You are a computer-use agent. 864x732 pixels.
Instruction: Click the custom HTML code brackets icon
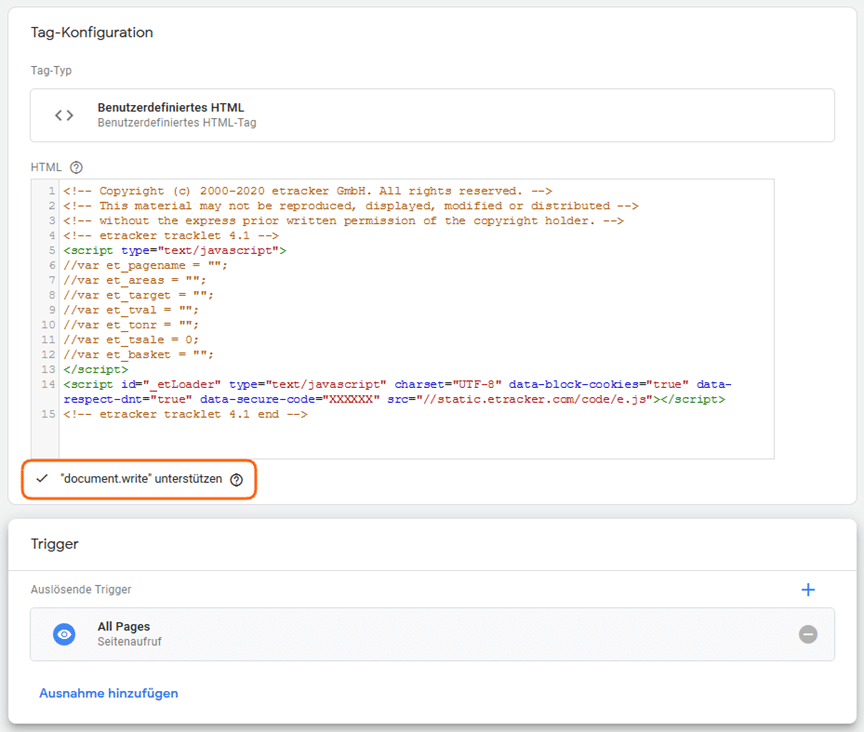64,115
